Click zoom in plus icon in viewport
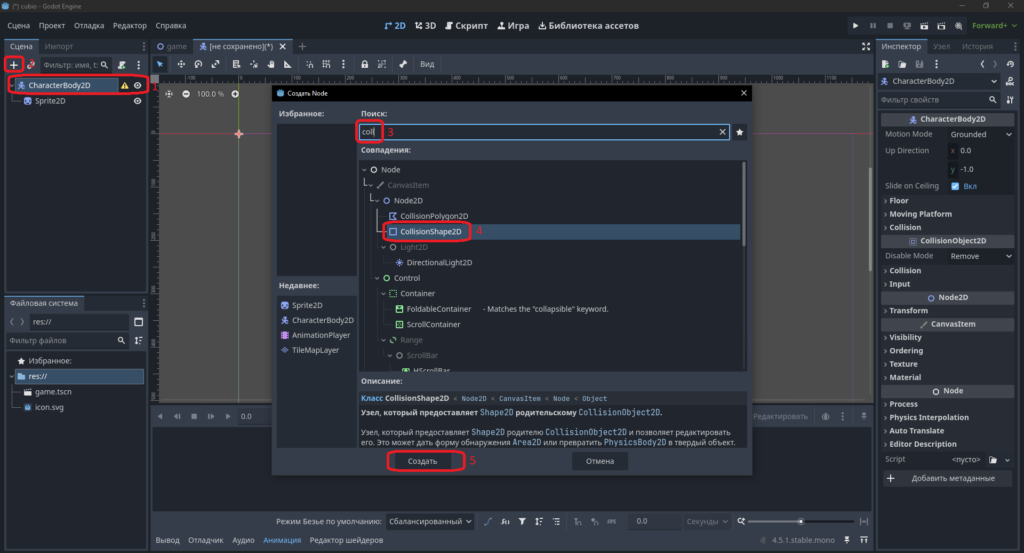Viewport: 1024px width, 553px height. tap(235, 94)
